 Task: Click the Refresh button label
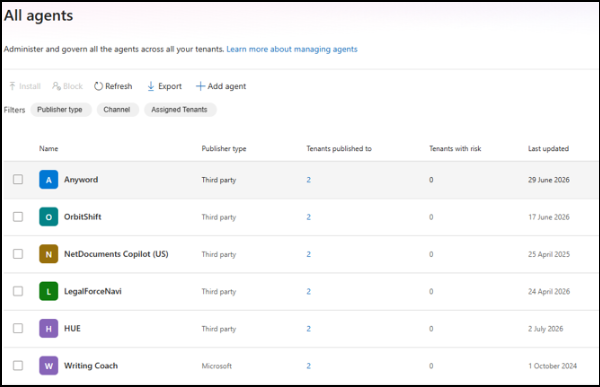pos(119,86)
